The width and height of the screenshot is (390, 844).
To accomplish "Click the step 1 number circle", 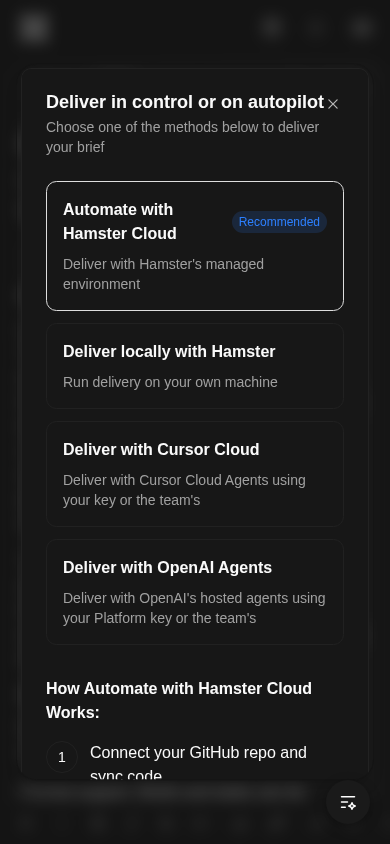I will pyautogui.click(x=62, y=757).
